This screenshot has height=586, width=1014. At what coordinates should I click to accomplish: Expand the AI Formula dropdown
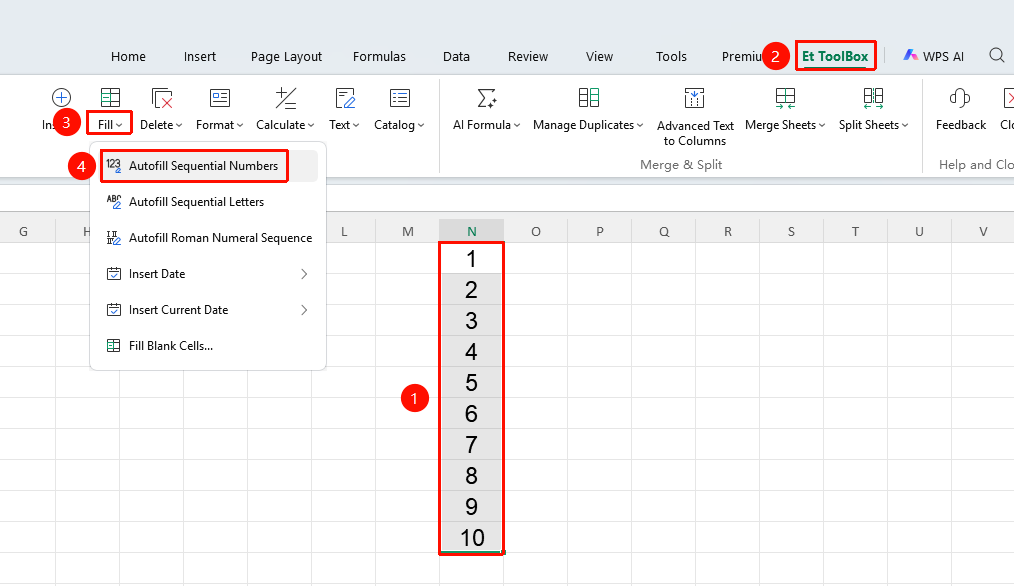pos(517,125)
